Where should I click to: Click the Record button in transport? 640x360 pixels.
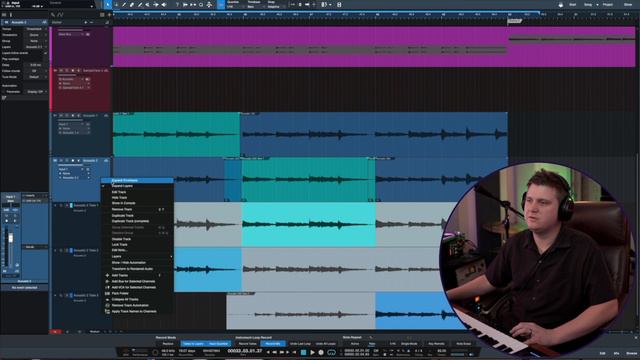coord(321,352)
